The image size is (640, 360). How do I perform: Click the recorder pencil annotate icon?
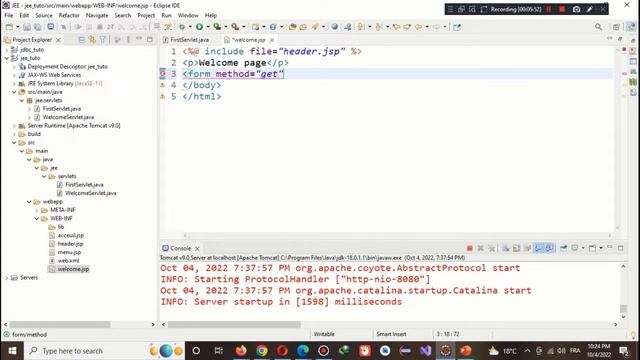click(590, 9)
